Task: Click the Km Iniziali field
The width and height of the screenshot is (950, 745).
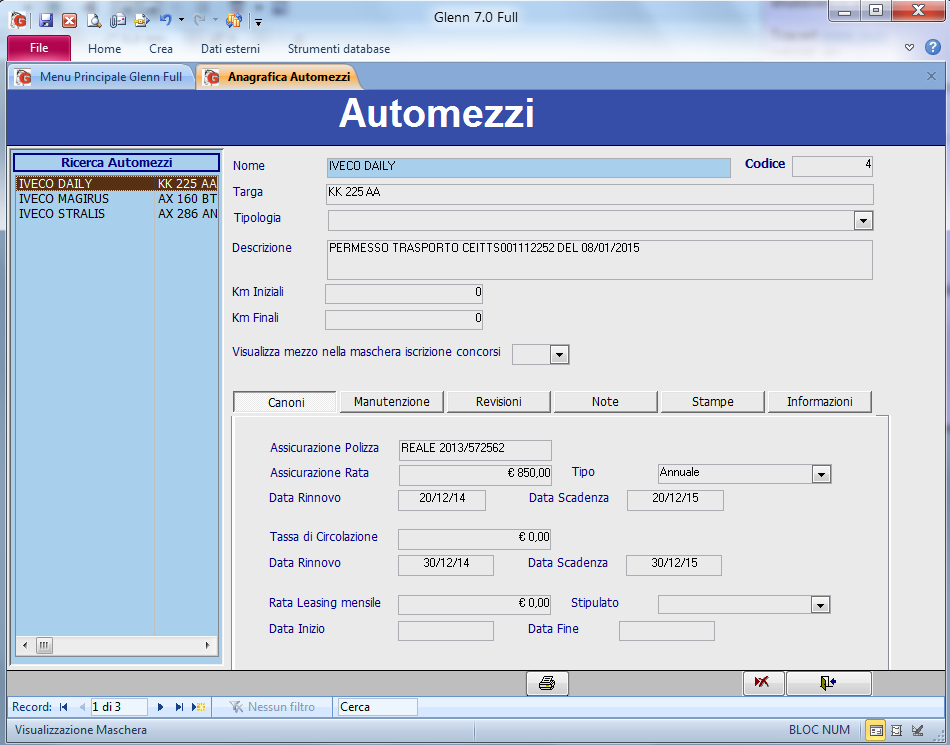Action: pyautogui.click(x=404, y=294)
